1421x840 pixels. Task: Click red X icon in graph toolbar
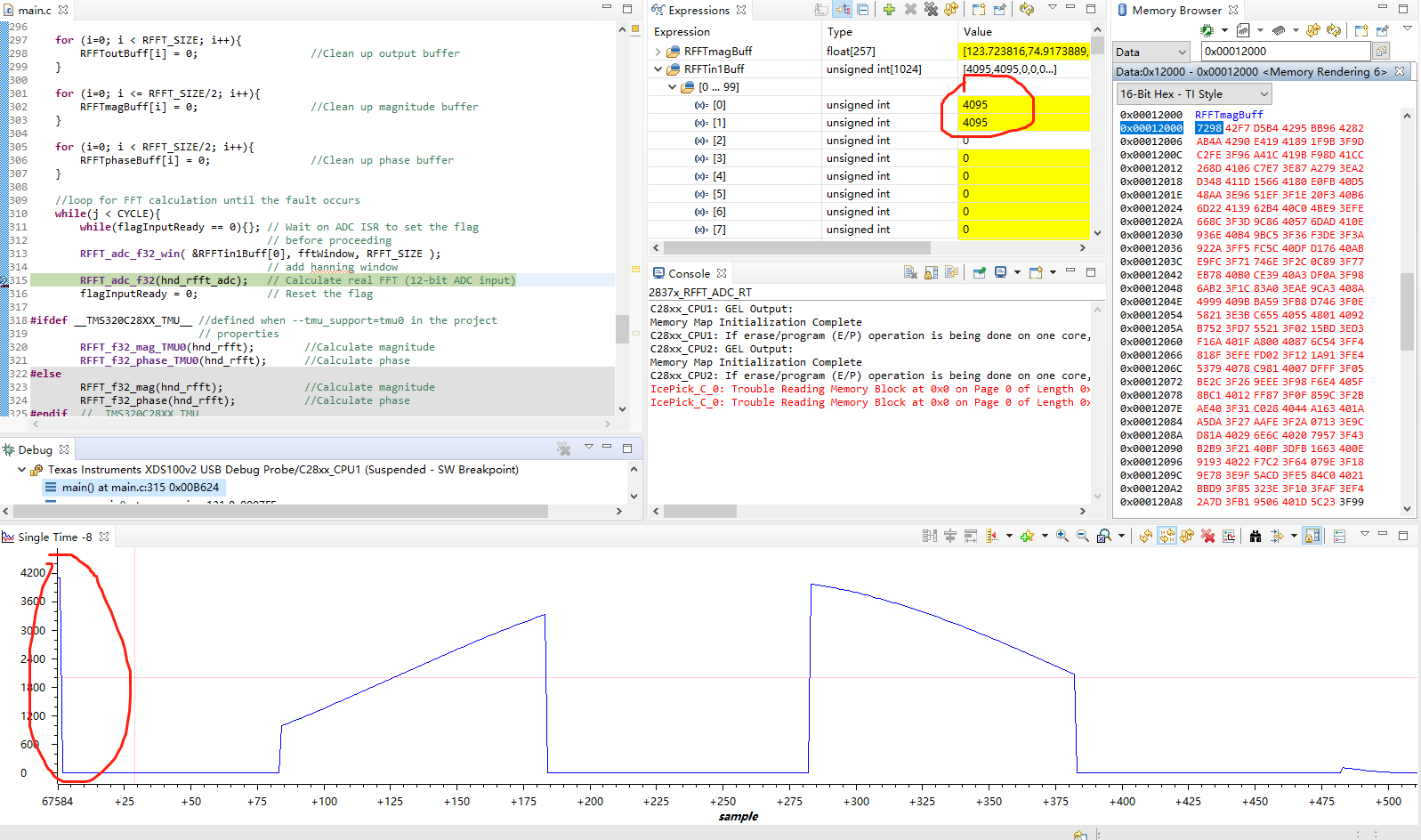tap(1207, 536)
